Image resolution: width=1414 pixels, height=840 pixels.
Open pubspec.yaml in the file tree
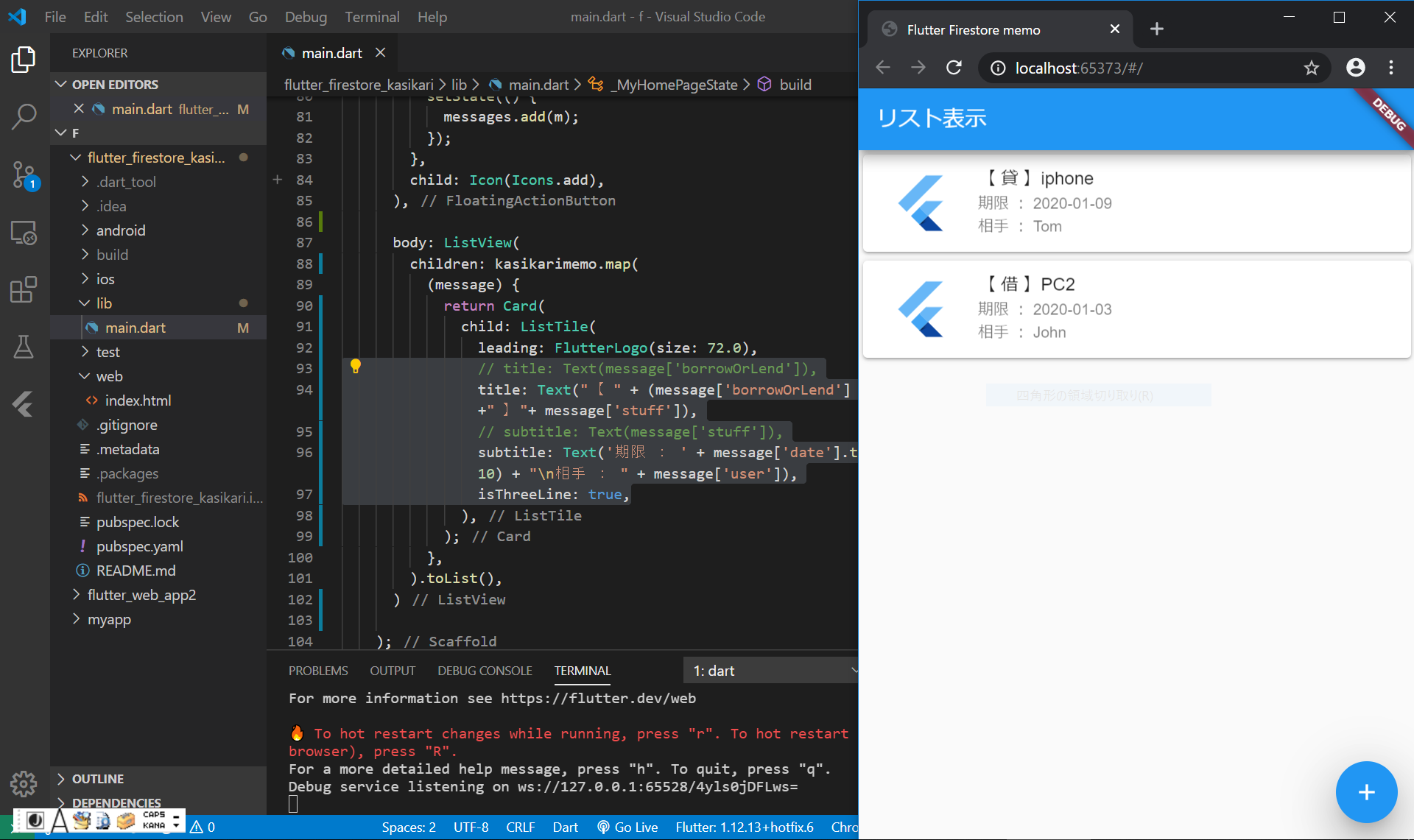tap(158, 546)
